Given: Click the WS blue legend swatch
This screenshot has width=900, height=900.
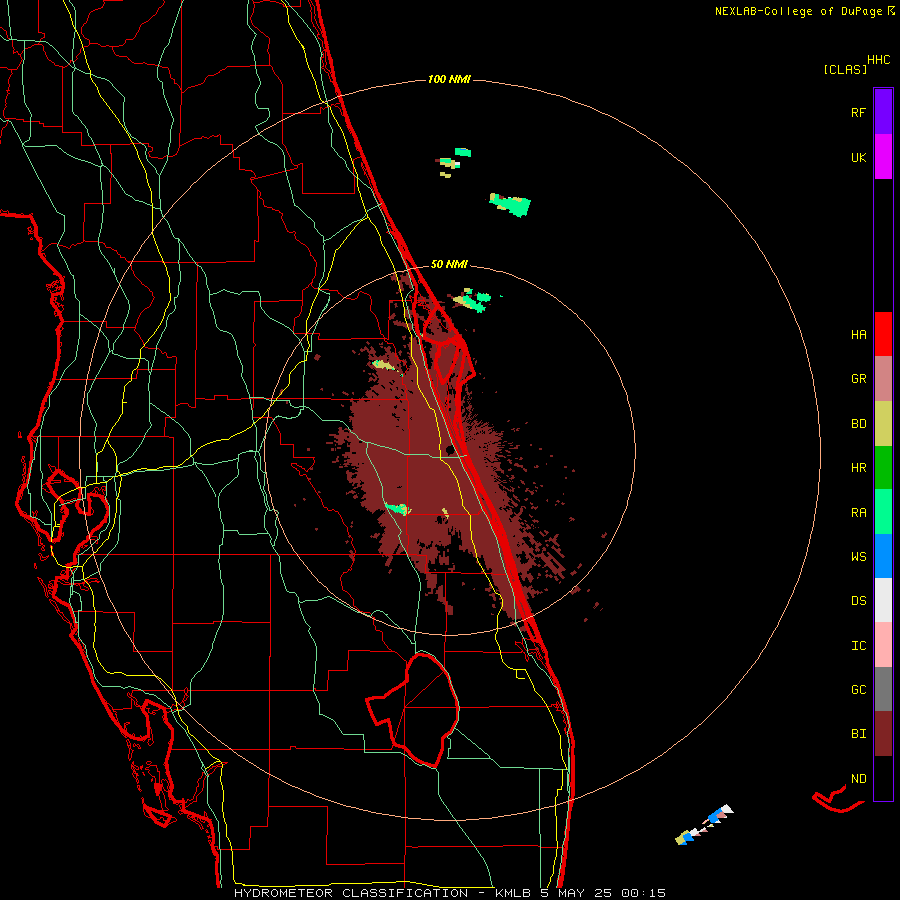Looking at the screenshot, I should (883, 556).
